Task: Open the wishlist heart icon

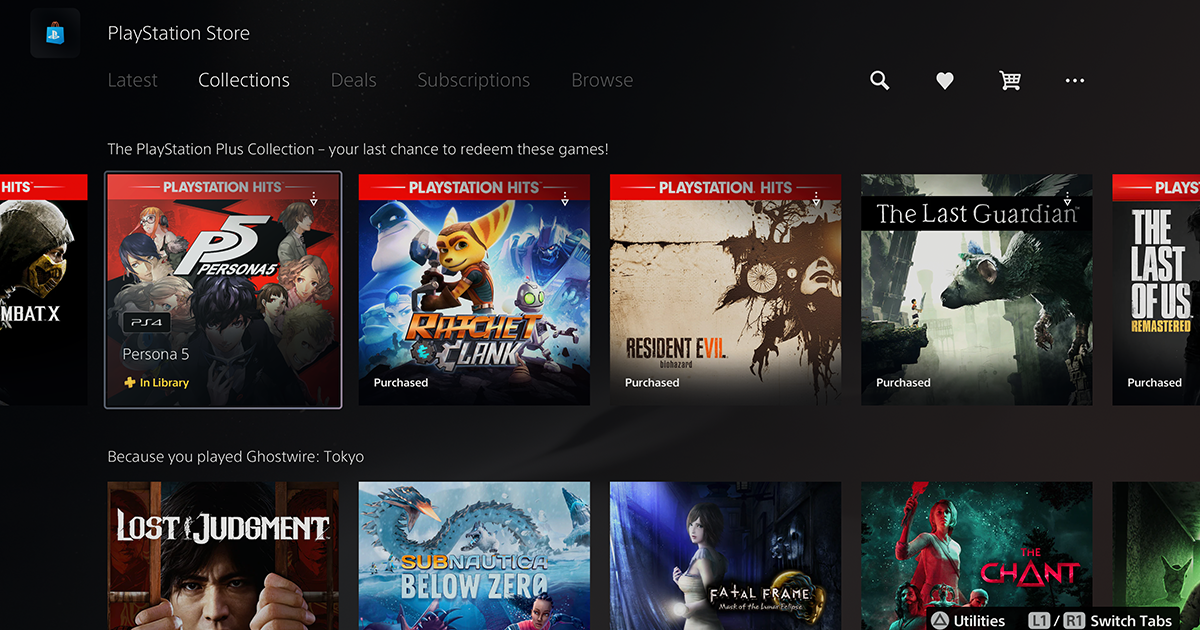Action: 945,81
